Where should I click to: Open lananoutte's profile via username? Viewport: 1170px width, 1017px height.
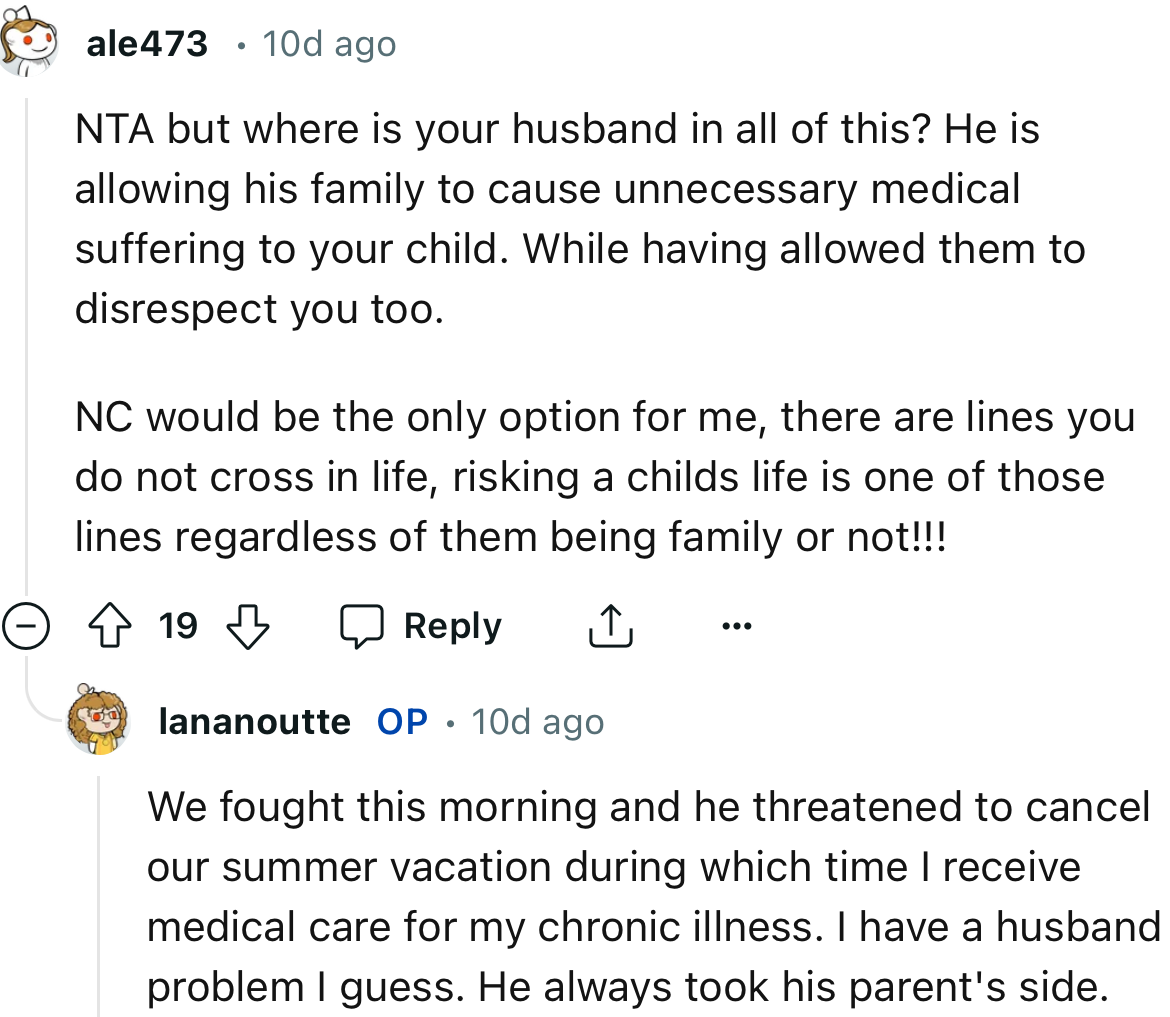coord(255,720)
